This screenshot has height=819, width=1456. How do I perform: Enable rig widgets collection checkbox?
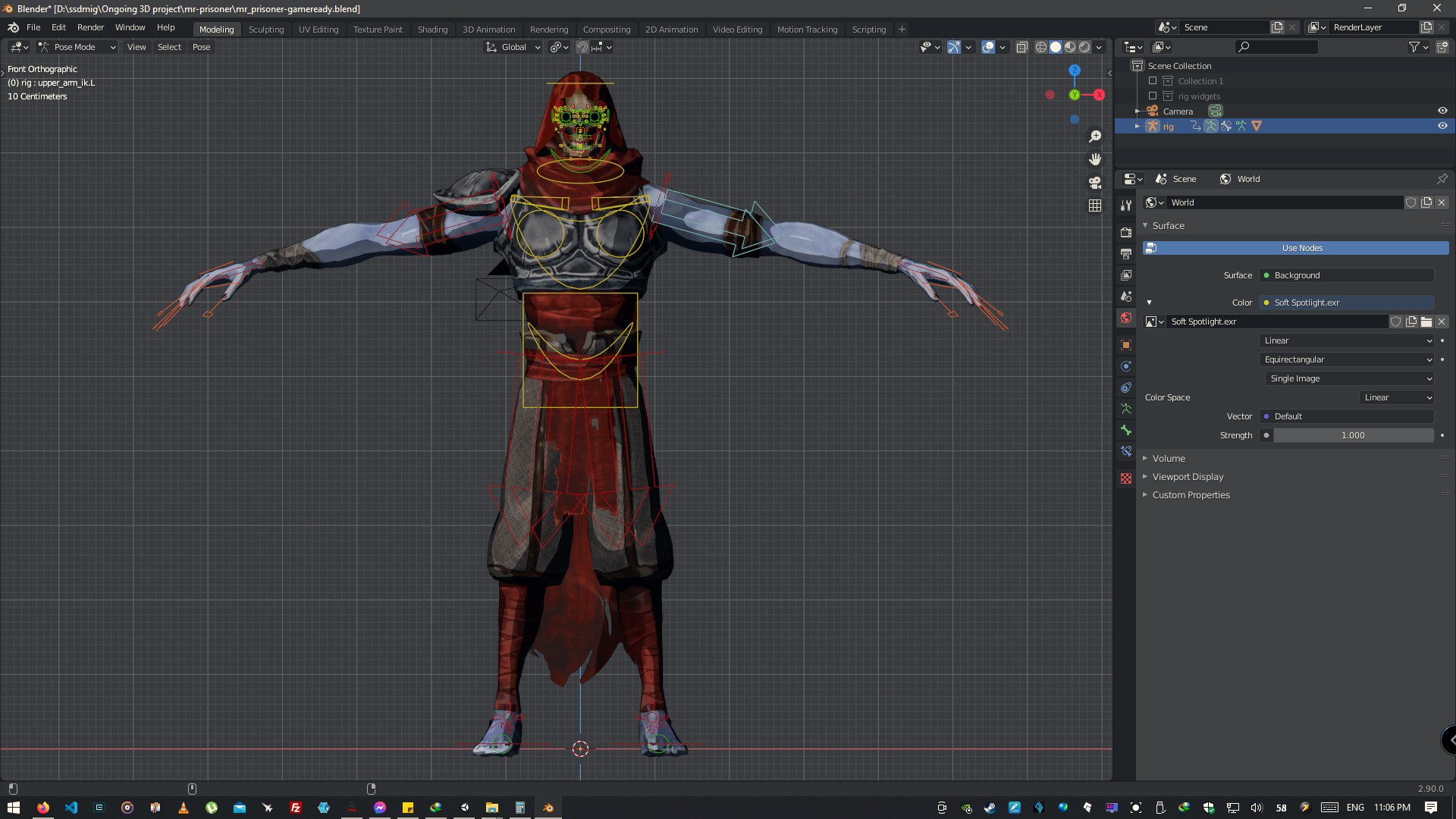(x=1153, y=96)
